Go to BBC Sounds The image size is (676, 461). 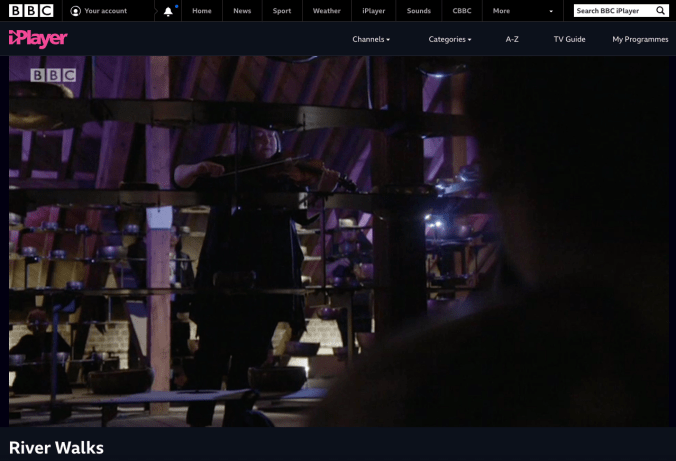(419, 11)
